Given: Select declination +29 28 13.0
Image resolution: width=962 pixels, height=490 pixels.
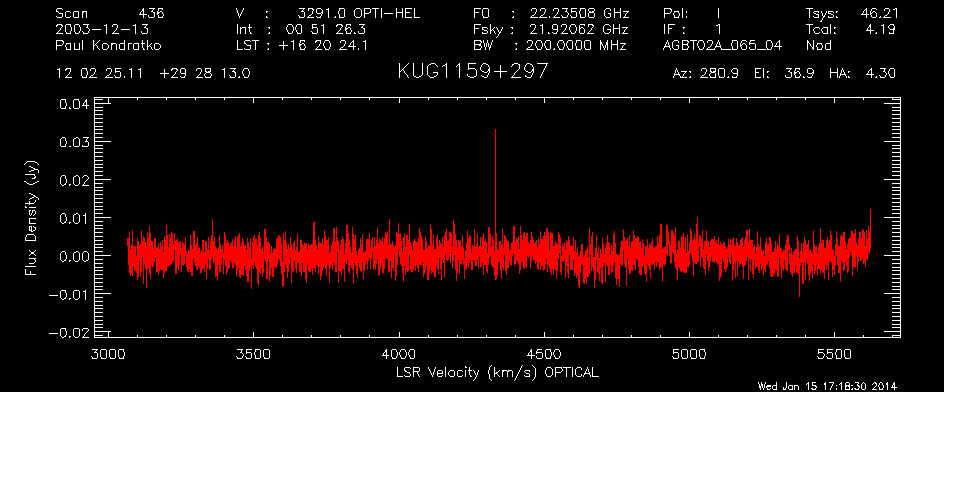Looking at the screenshot, I should (205, 74).
